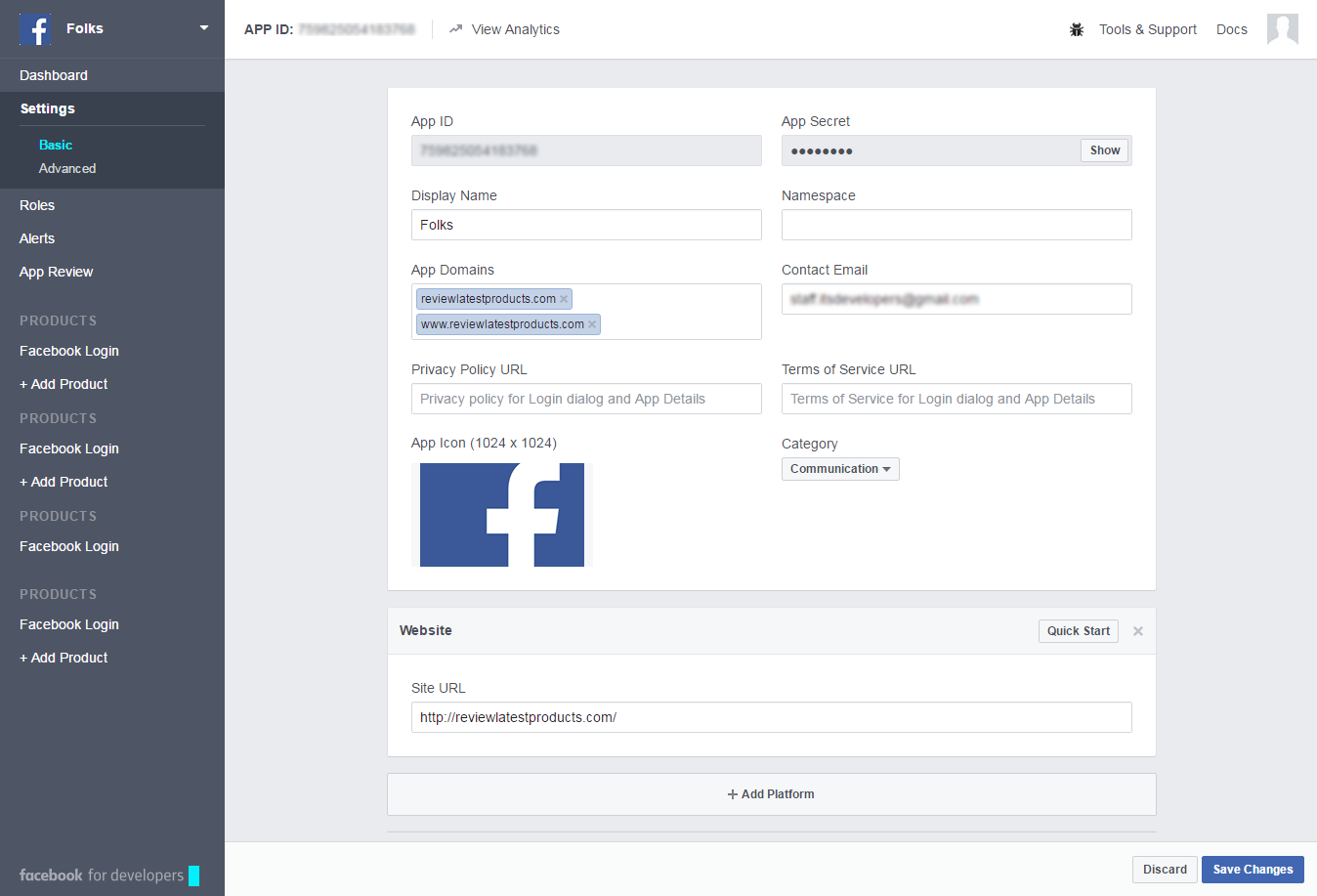This screenshot has width=1317, height=896.
Task: Focus the Display Name field
Action: click(x=586, y=225)
